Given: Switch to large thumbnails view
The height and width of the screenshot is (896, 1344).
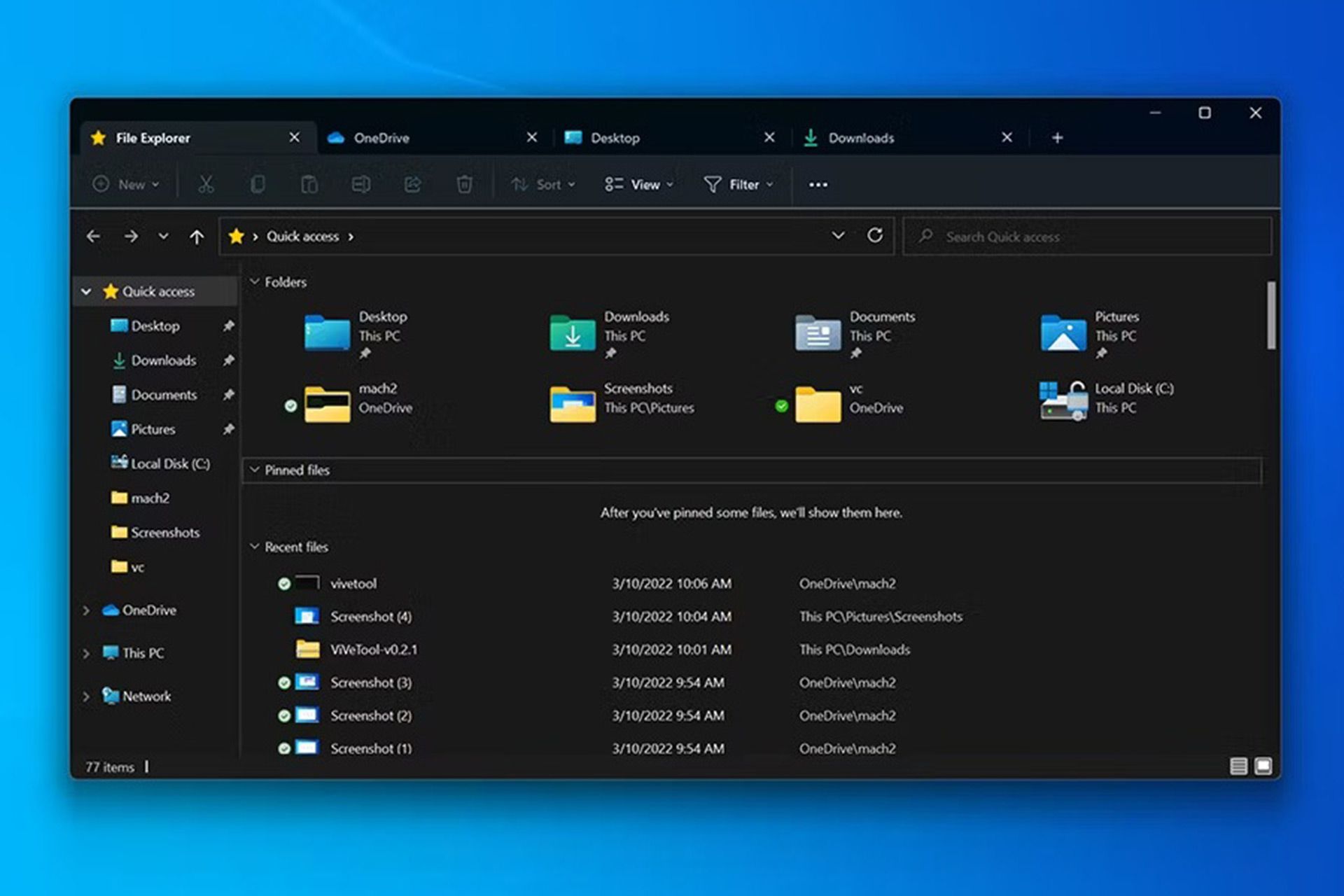Looking at the screenshot, I should (x=1263, y=766).
